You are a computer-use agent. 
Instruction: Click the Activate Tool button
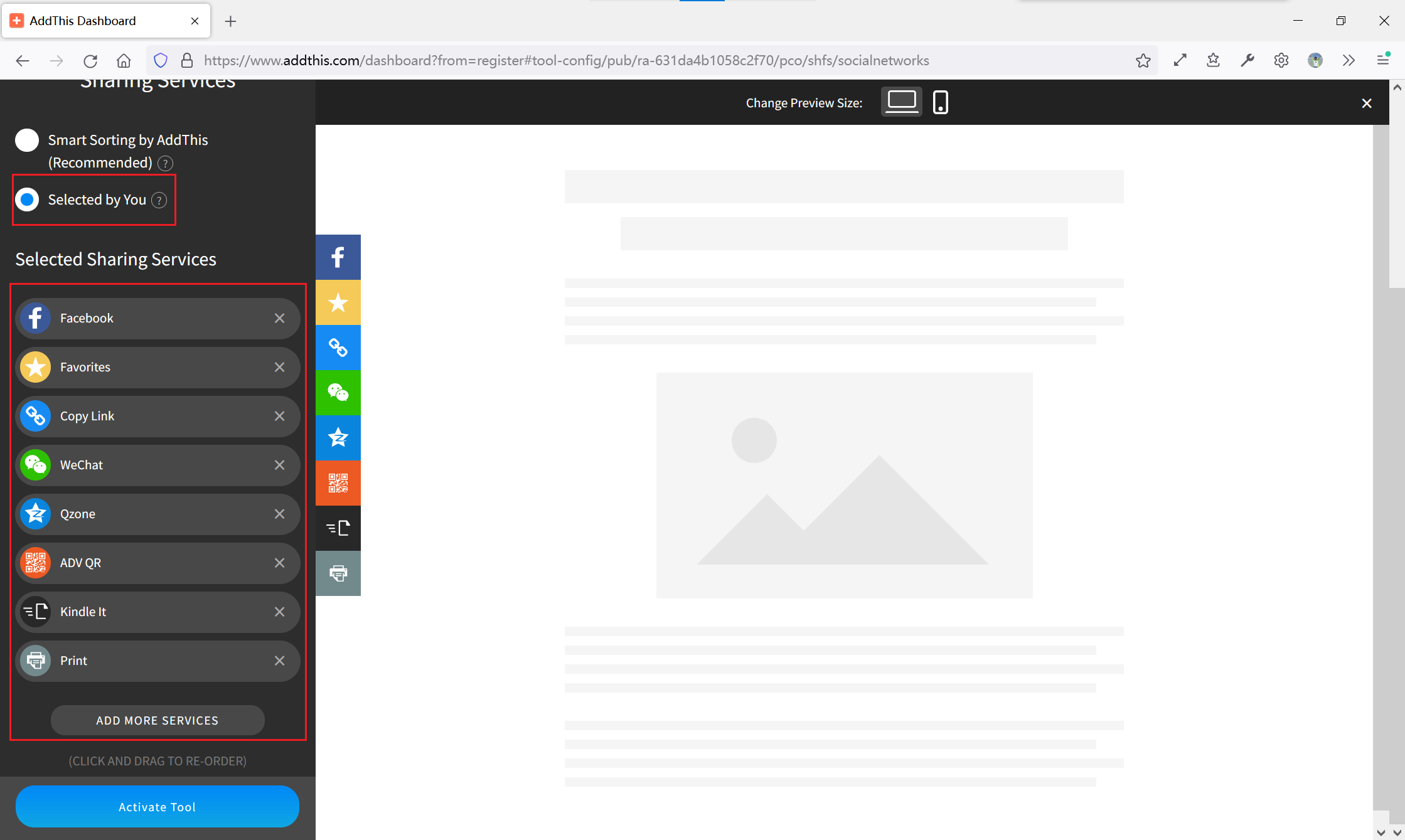tap(157, 807)
